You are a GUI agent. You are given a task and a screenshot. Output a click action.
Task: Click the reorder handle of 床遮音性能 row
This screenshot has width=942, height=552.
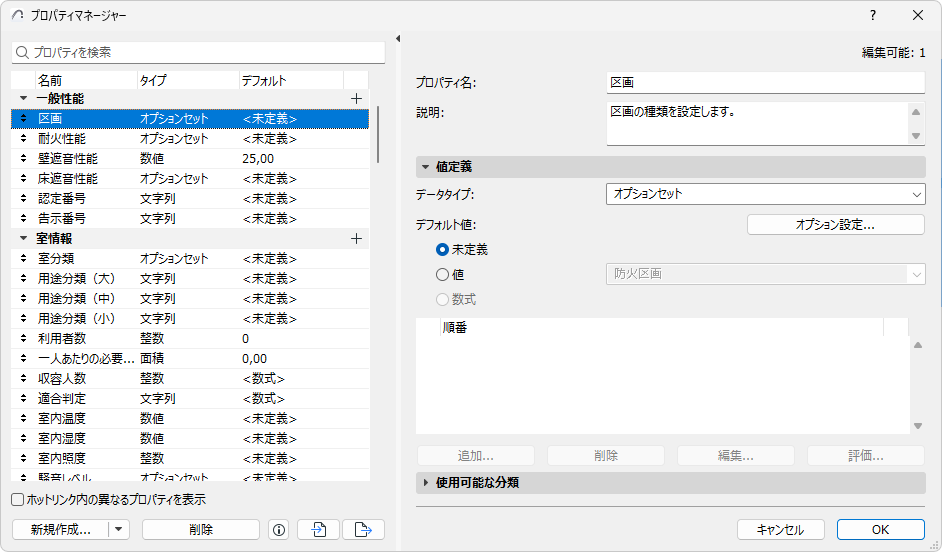click(23, 178)
